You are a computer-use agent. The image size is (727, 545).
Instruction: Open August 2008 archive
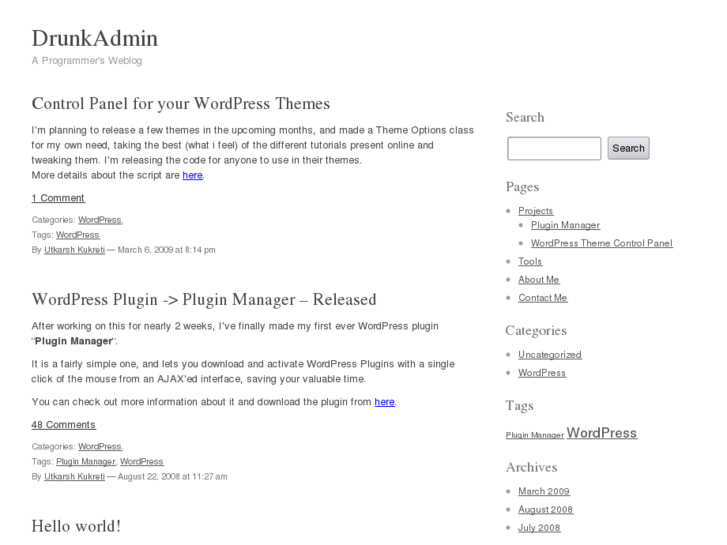[x=546, y=509]
